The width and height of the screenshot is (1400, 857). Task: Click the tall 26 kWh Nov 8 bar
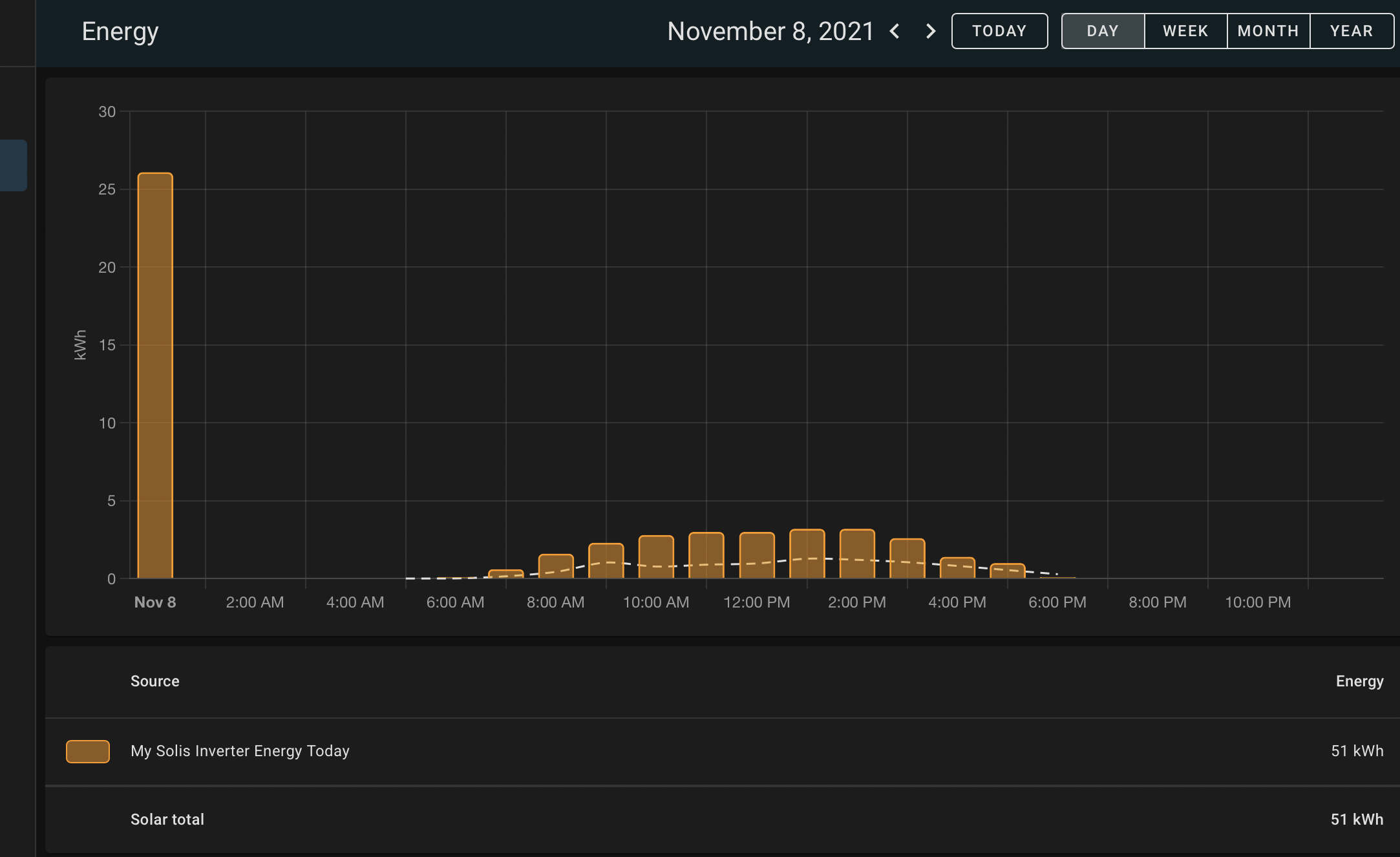[155, 375]
